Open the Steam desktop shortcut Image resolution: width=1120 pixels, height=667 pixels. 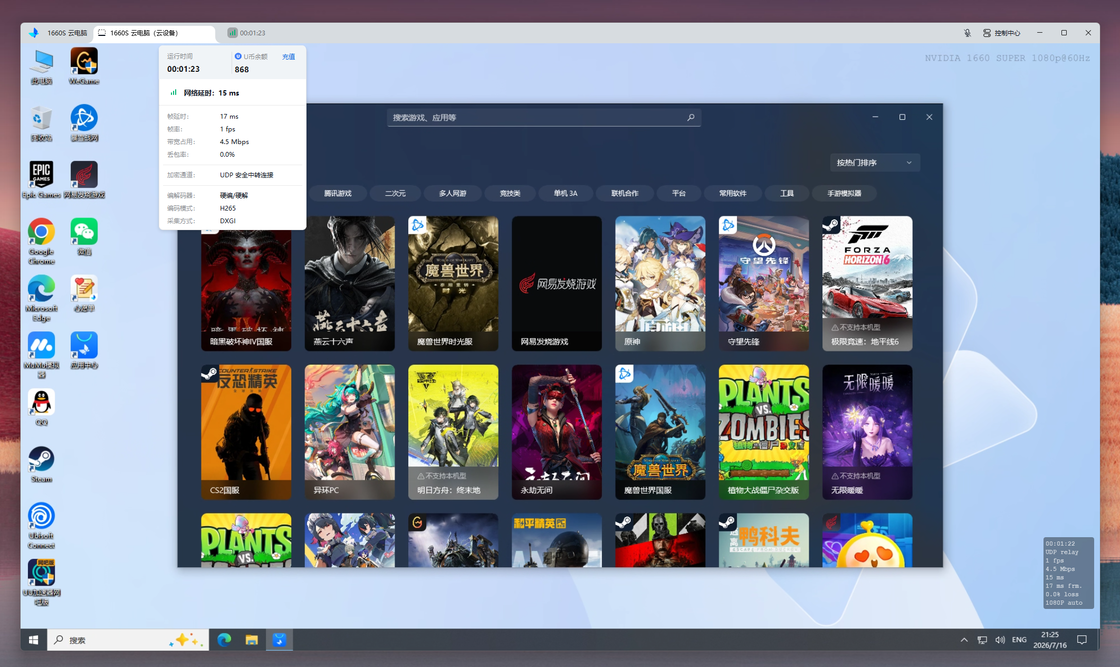(41, 465)
